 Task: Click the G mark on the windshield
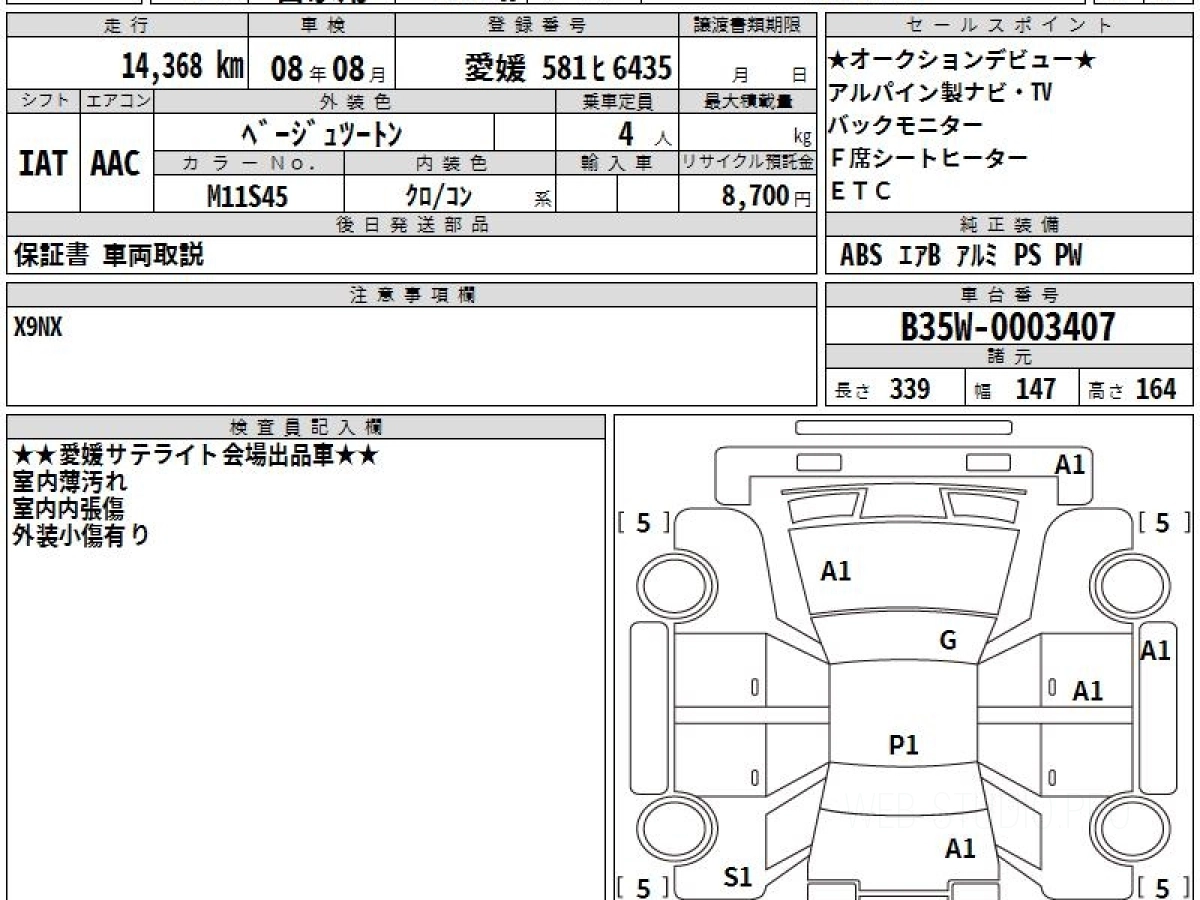point(948,641)
